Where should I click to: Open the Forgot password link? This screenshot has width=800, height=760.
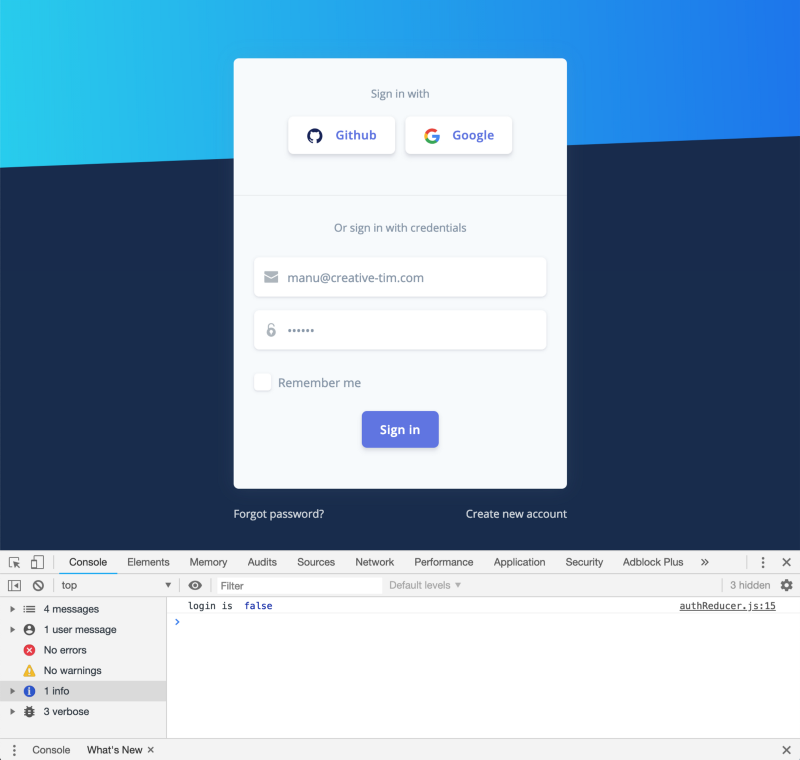coord(279,514)
